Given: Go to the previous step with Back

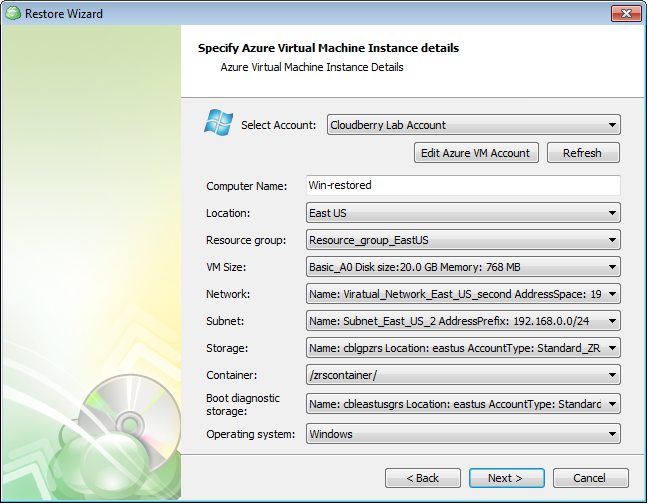Looking at the screenshot, I should coord(423,478).
